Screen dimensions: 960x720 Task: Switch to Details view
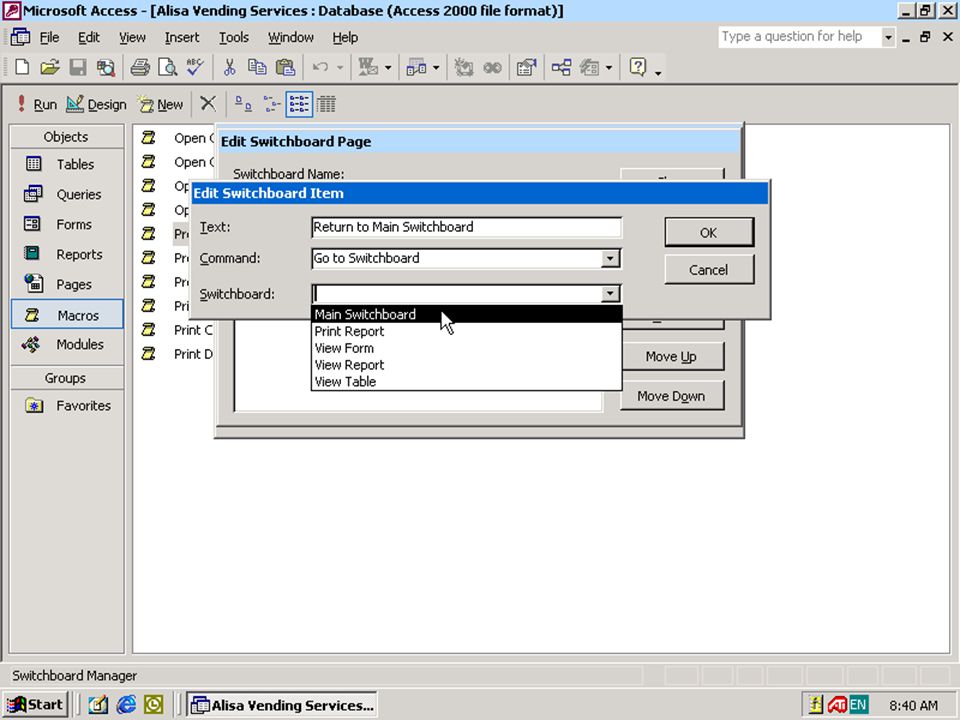tap(326, 104)
